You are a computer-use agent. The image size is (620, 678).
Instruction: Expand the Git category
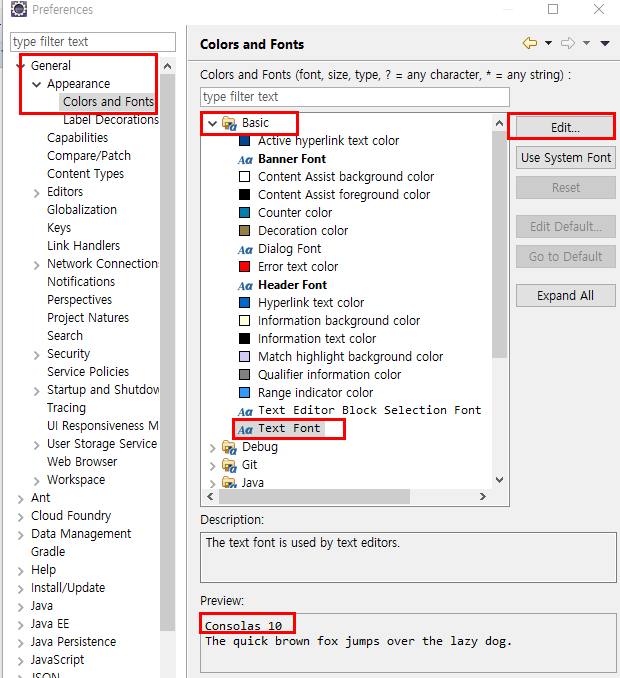click(212, 466)
